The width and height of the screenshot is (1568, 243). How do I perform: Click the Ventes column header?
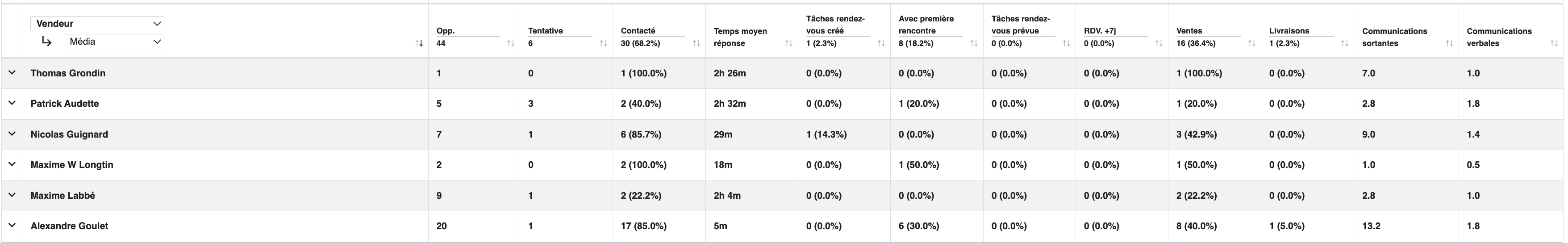click(1189, 30)
